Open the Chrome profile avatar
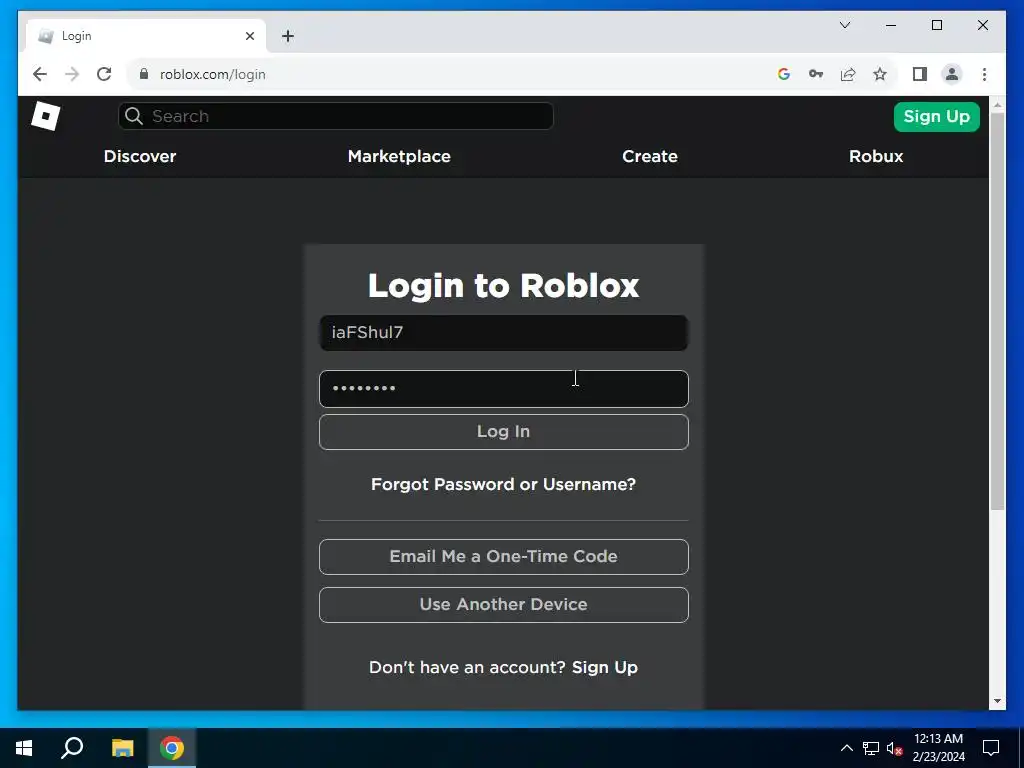Image resolution: width=1024 pixels, height=768 pixels. [x=952, y=74]
